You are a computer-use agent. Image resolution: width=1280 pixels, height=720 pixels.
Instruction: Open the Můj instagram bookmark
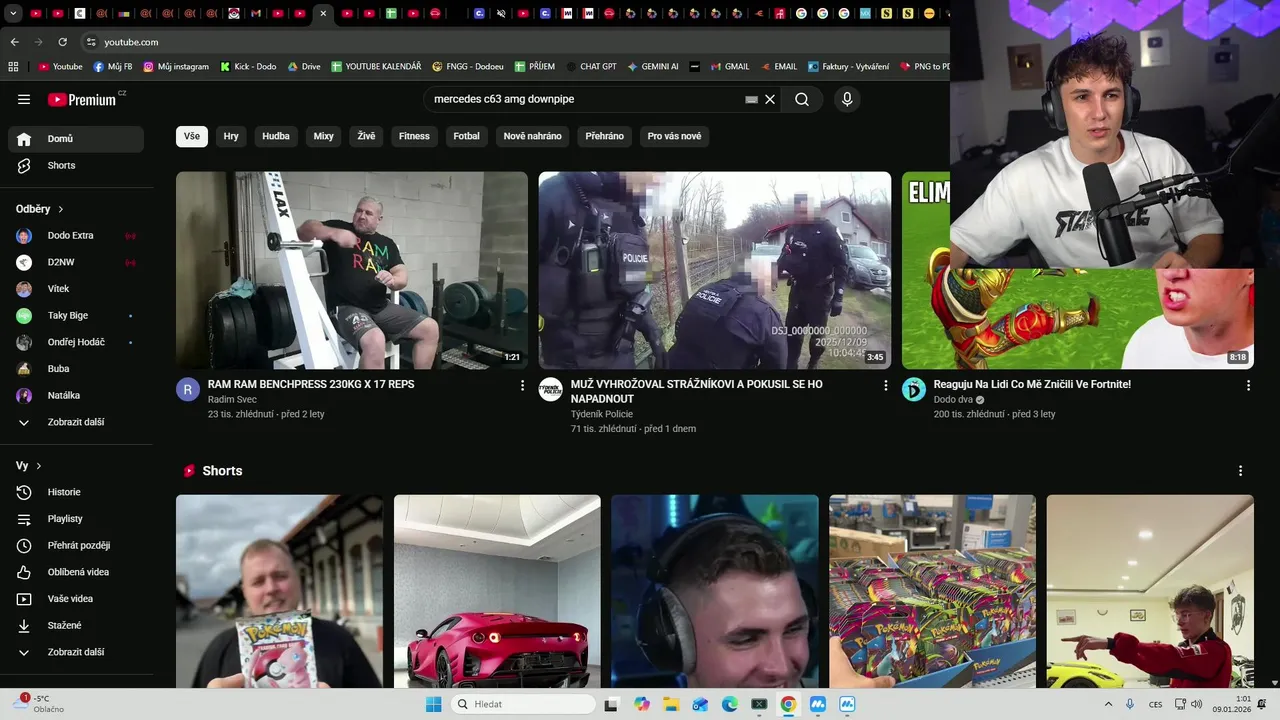click(176, 67)
